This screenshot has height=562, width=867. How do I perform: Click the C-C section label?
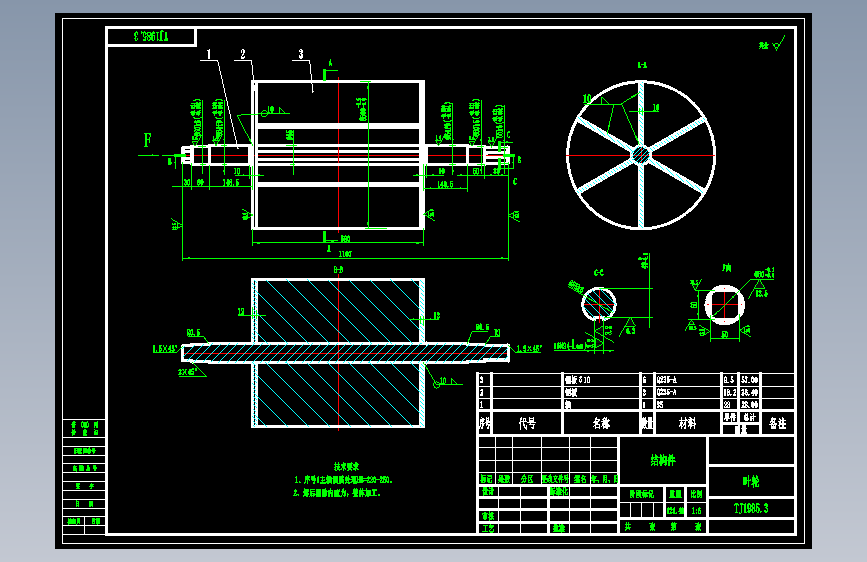pyautogui.click(x=599, y=273)
